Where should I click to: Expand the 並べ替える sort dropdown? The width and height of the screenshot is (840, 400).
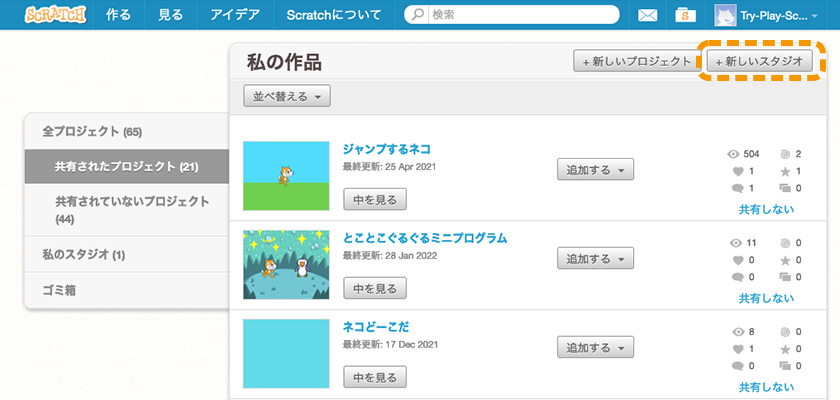pos(287,96)
